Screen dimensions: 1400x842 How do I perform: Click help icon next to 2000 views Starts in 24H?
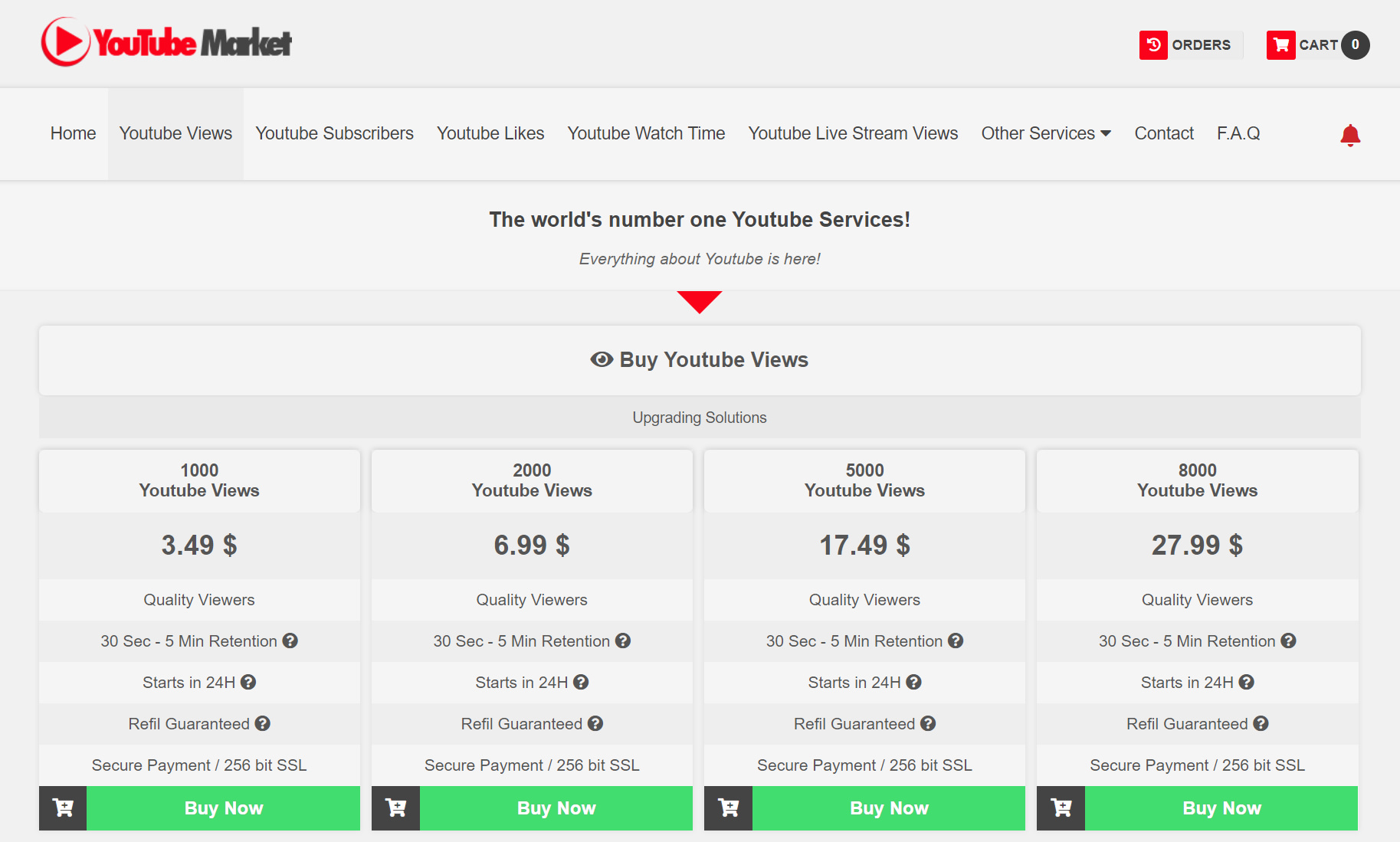[x=581, y=683]
